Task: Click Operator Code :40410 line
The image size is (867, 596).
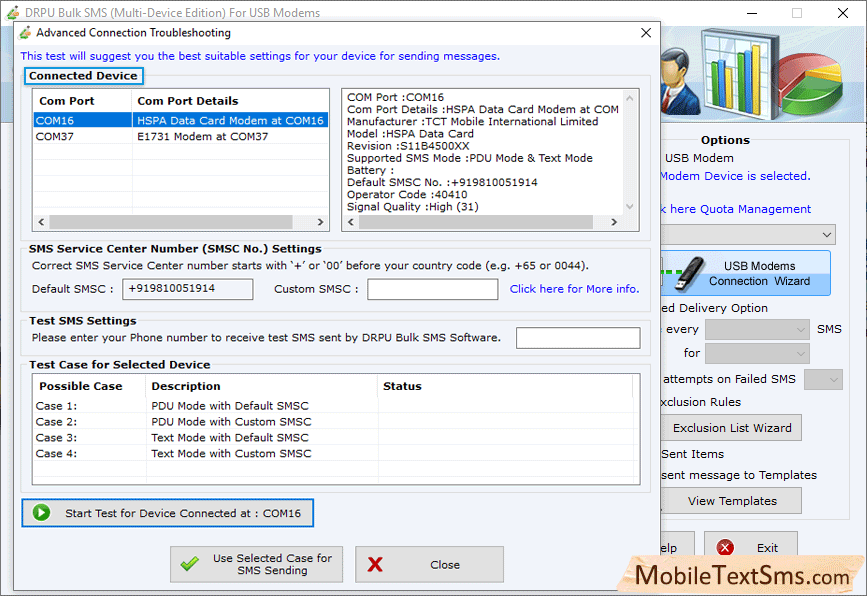Action: pyautogui.click(x=407, y=195)
